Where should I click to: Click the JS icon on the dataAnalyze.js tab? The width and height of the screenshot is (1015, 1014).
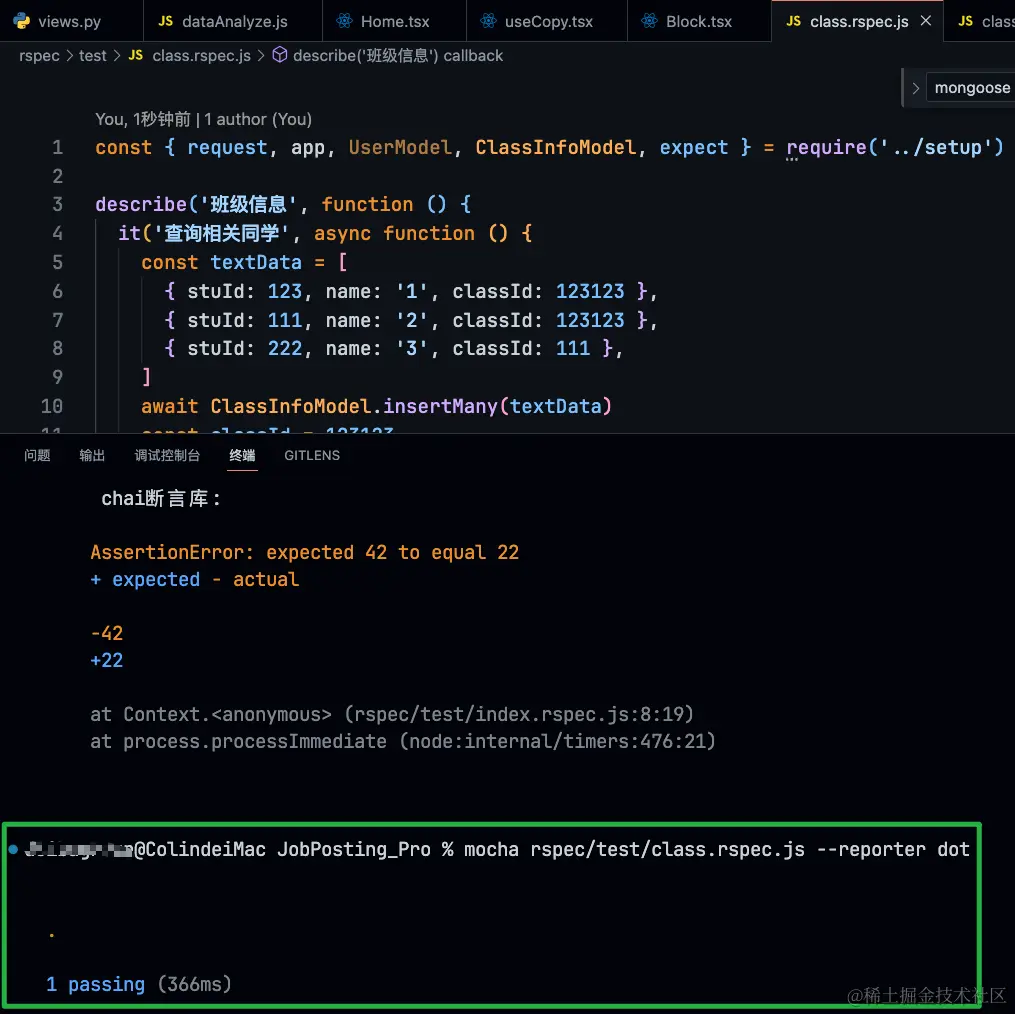pyautogui.click(x=166, y=21)
